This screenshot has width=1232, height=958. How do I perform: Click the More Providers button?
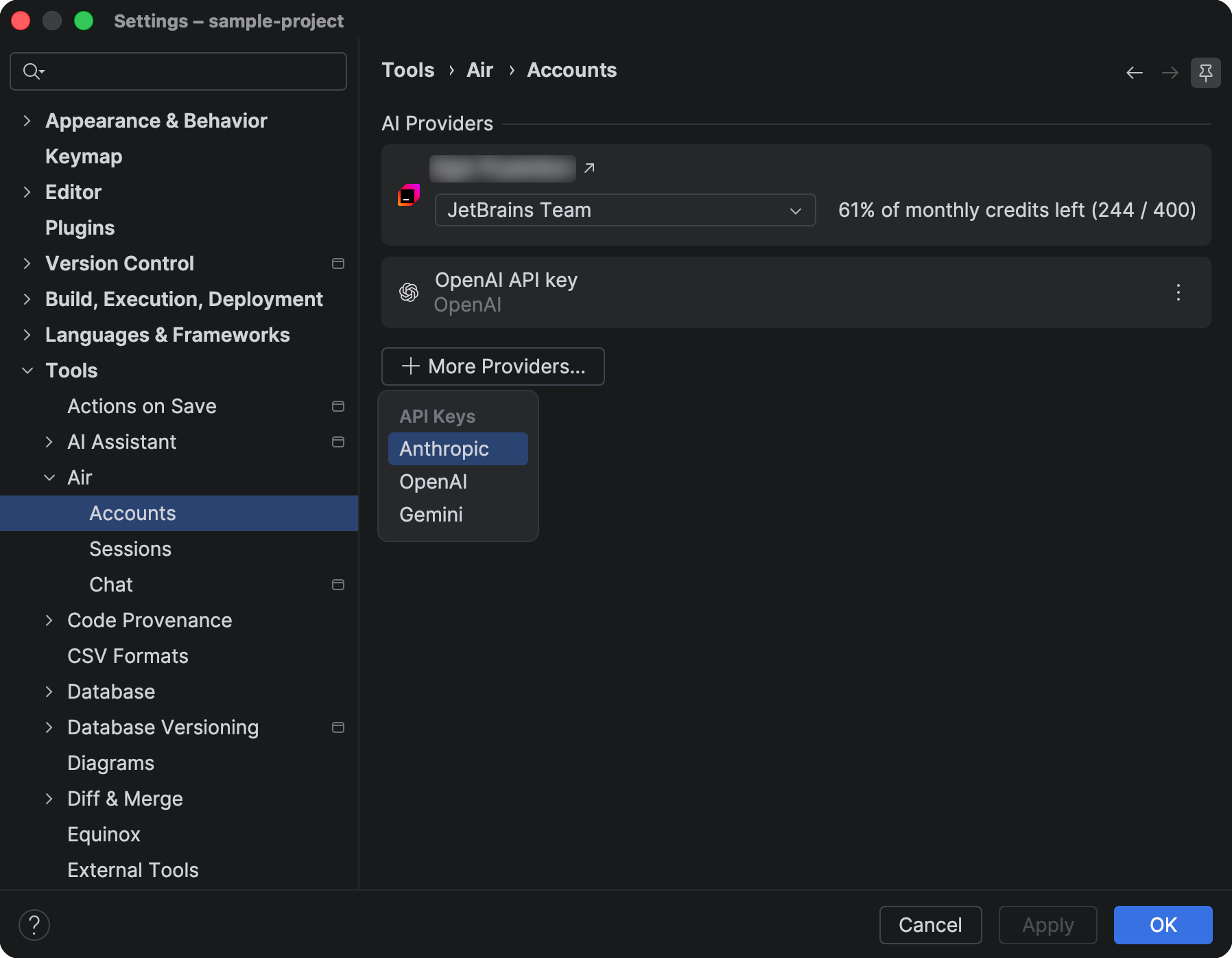click(493, 366)
